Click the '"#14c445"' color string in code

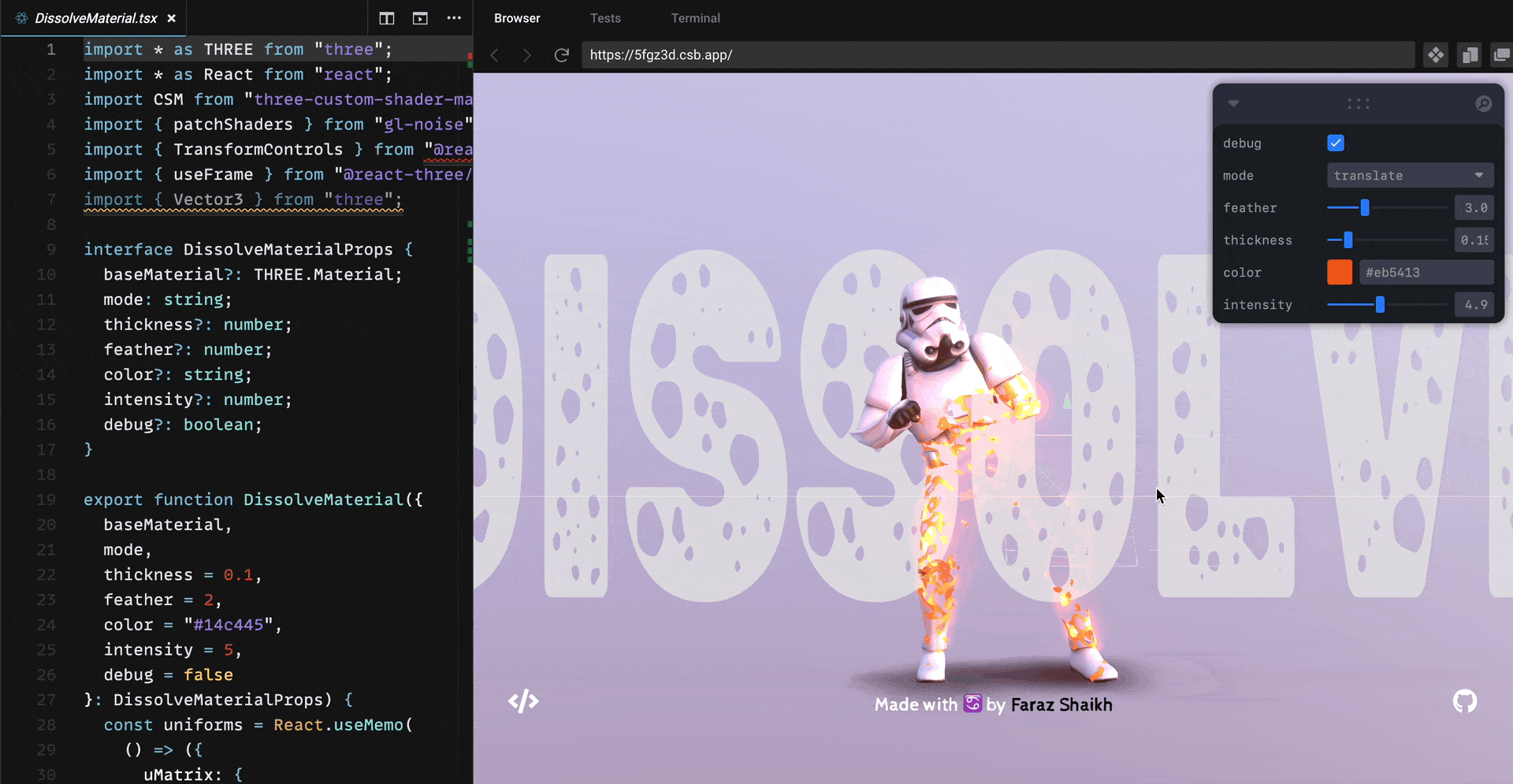click(229, 625)
